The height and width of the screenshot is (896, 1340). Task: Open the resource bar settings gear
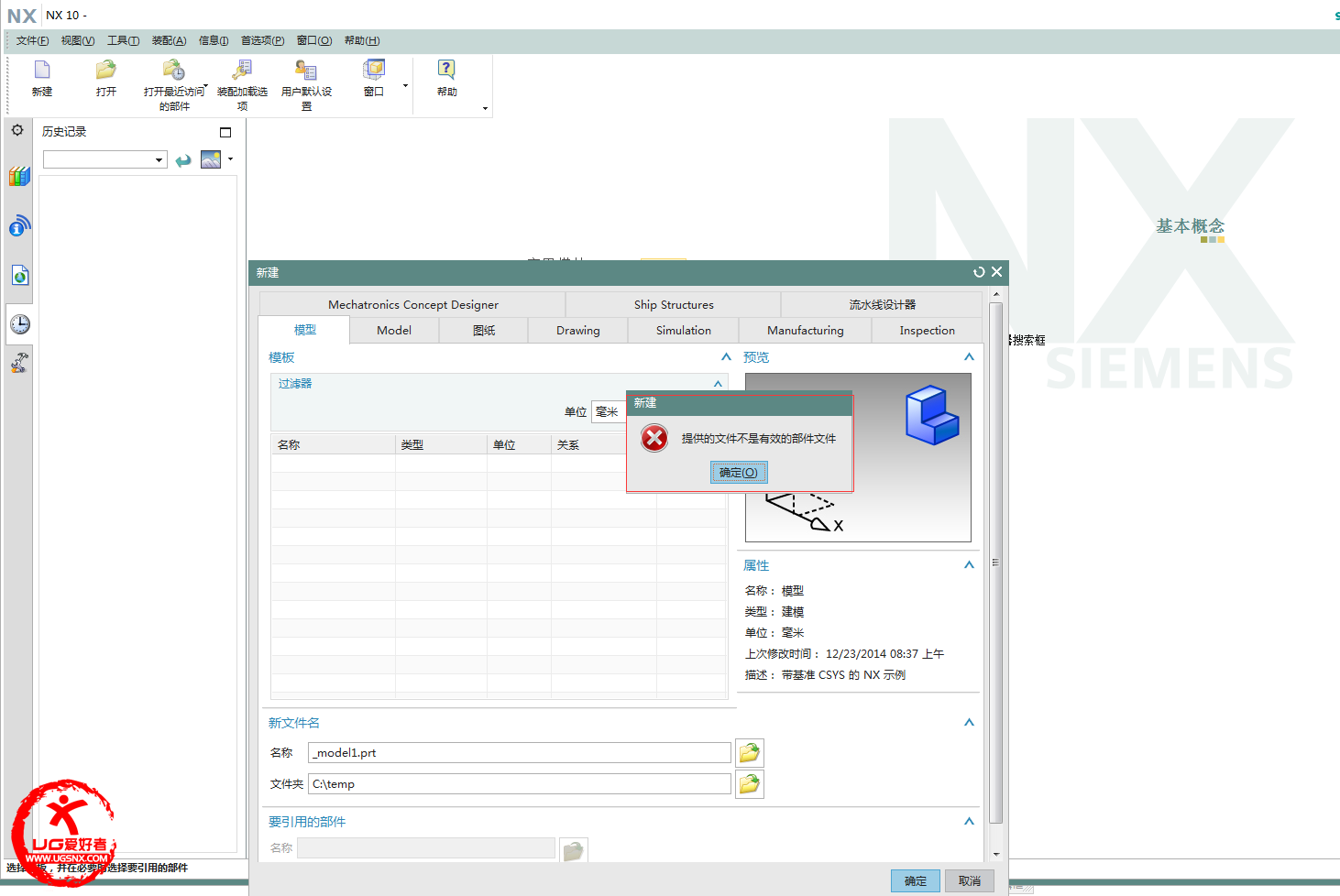point(17,131)
